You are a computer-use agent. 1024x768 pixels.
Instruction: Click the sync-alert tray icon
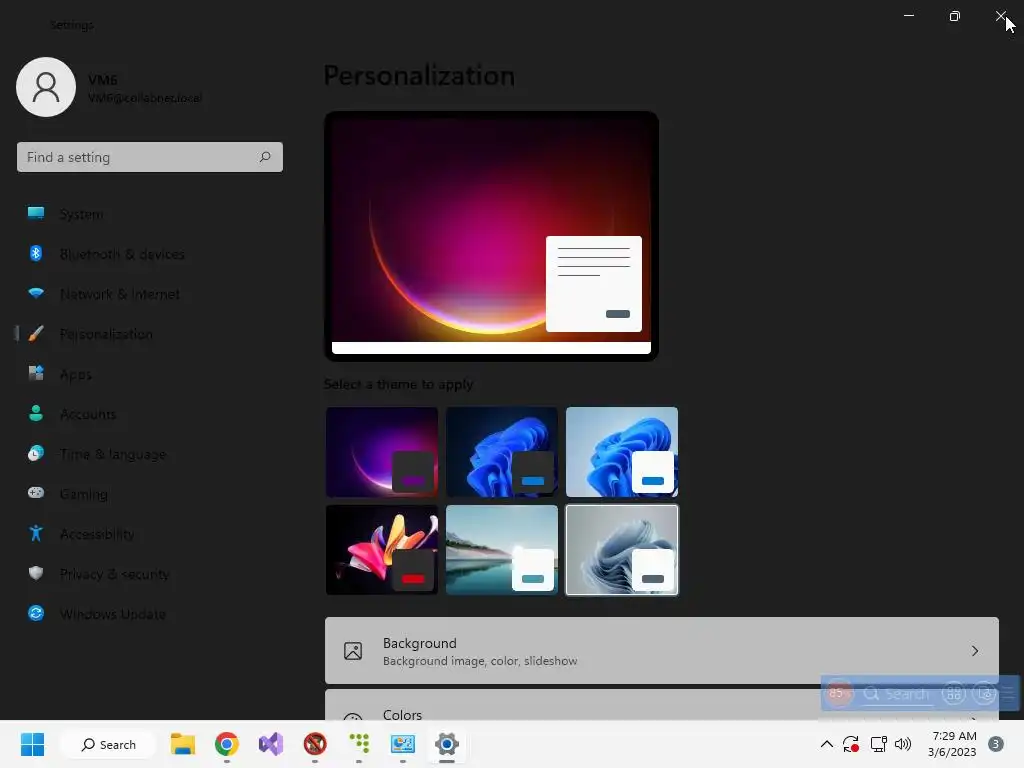pos(851,744)
